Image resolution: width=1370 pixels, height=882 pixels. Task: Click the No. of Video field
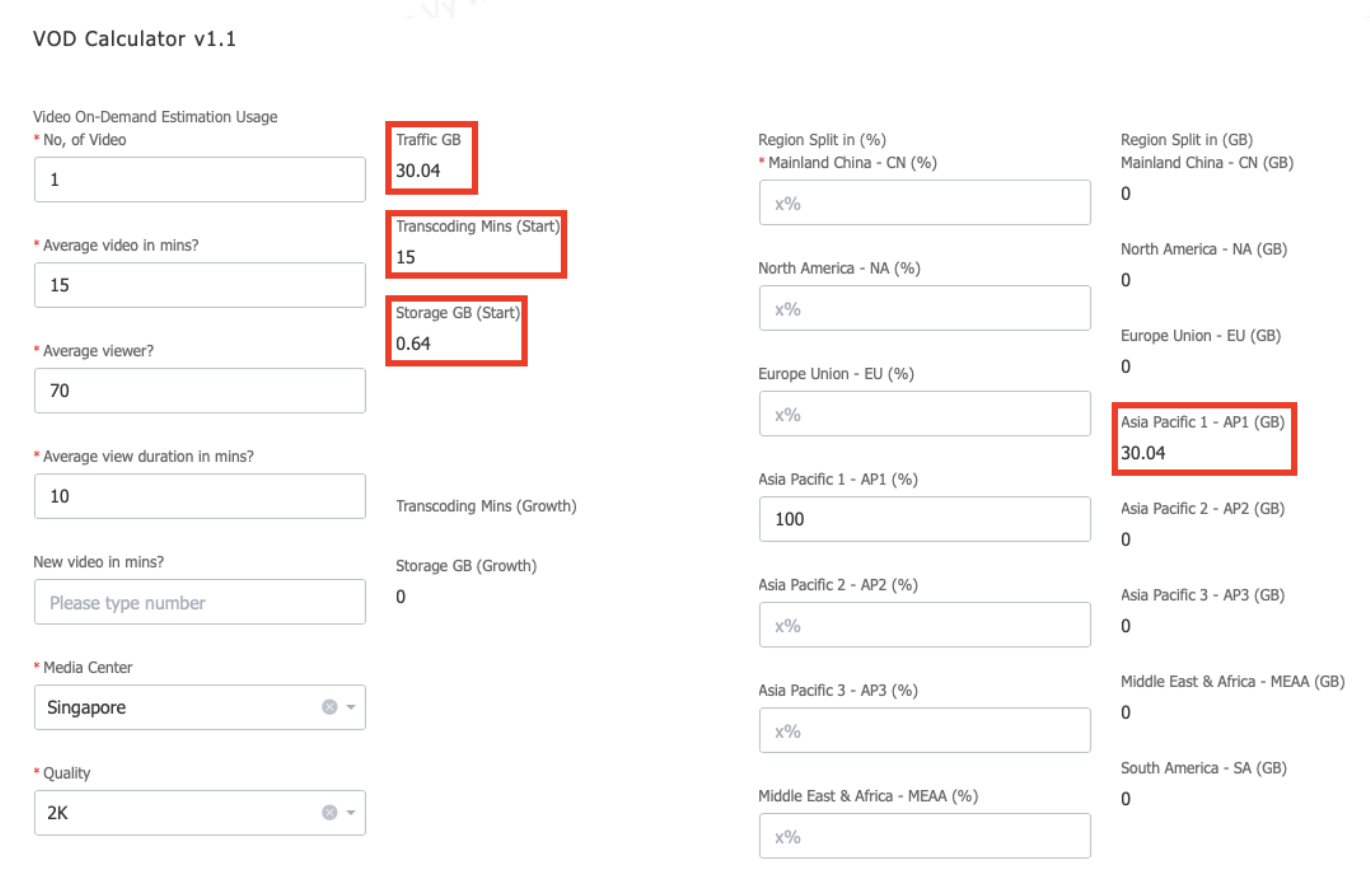(x=200, y=180)
